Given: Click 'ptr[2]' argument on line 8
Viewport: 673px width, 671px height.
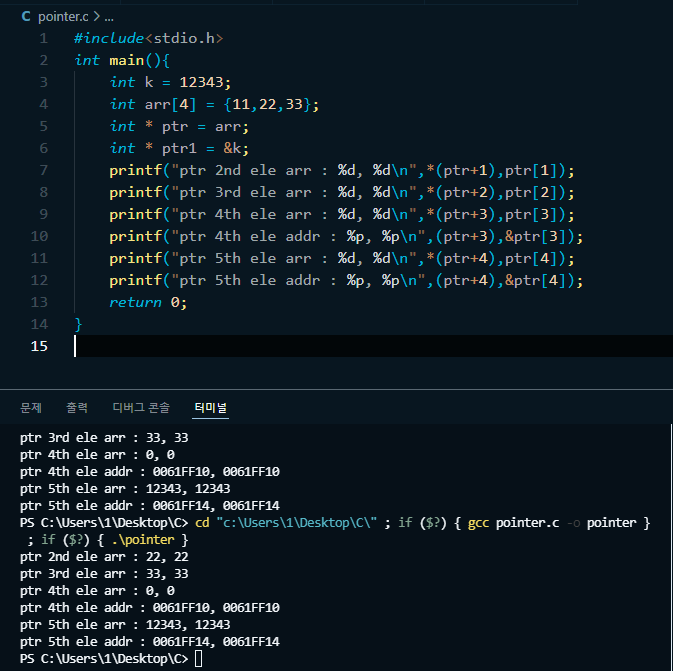Looking at the screenshot, I should (531, 193).
